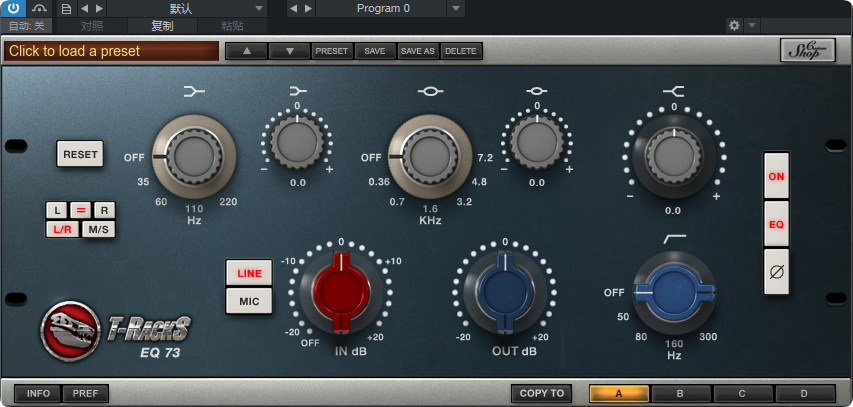This screenshot has height=407, width=853.
Task: Click the small bell symbol above mid gain knob
Action: pos(537,90)
